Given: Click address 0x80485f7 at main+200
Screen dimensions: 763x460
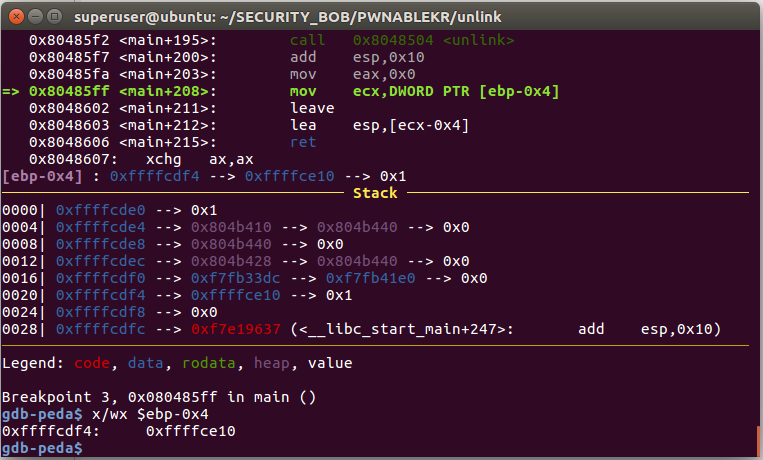Looking at the screenshot, I should [69, 57].
